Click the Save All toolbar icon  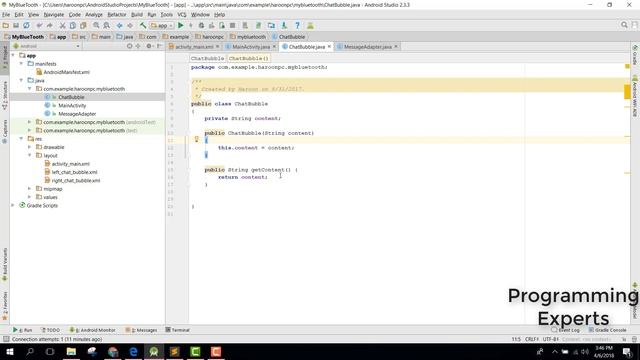(x=16, y=25)
